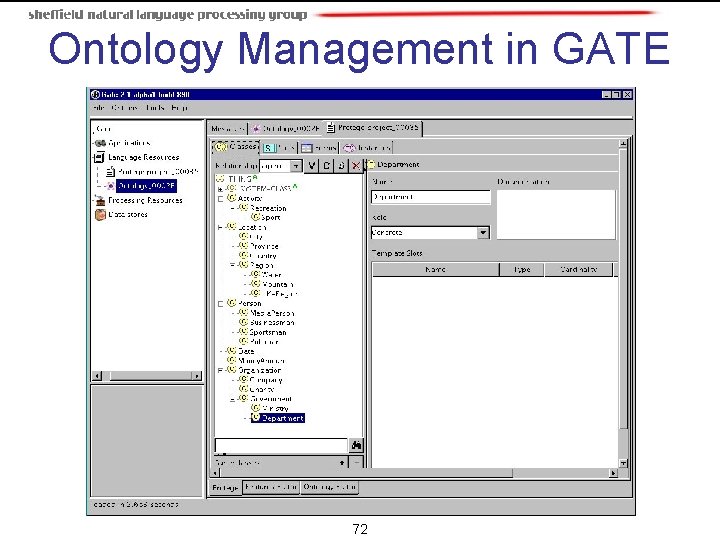Click the class search input field
This screenshot has height=540, width=720.
[x=281, y=445]
